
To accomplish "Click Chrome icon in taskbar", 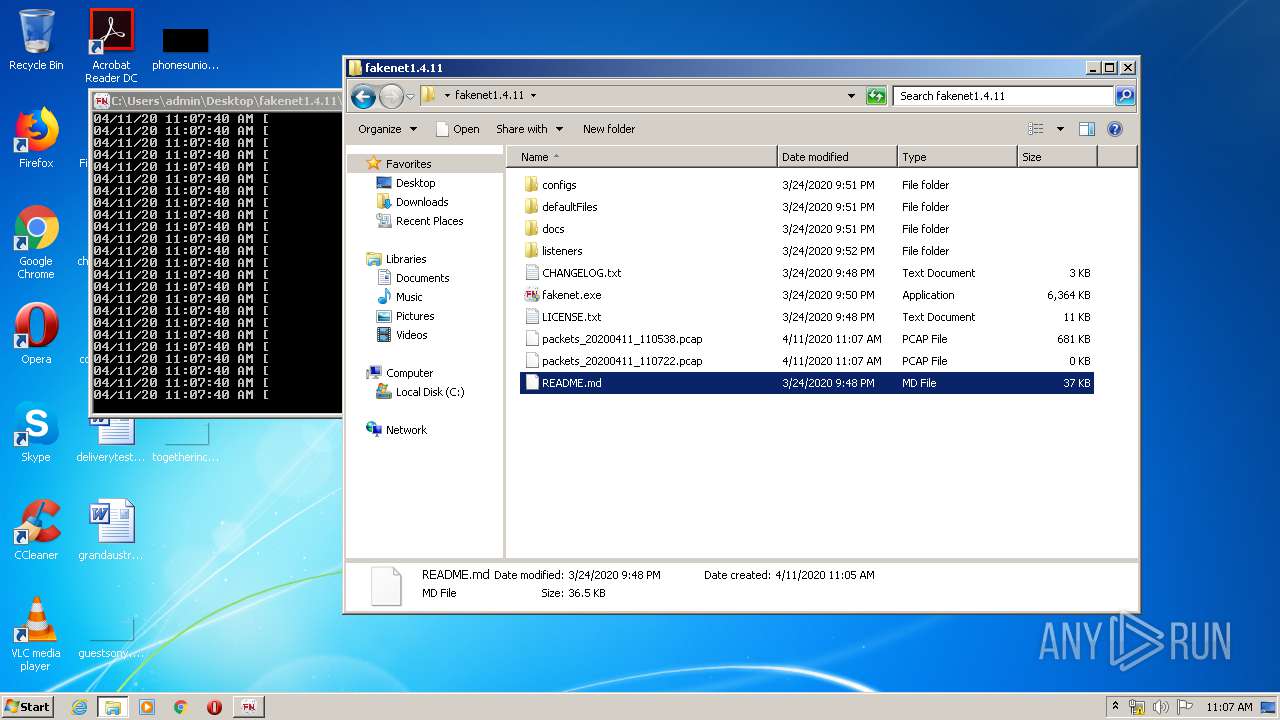I will pyautogui.click(x=180, y=707).
